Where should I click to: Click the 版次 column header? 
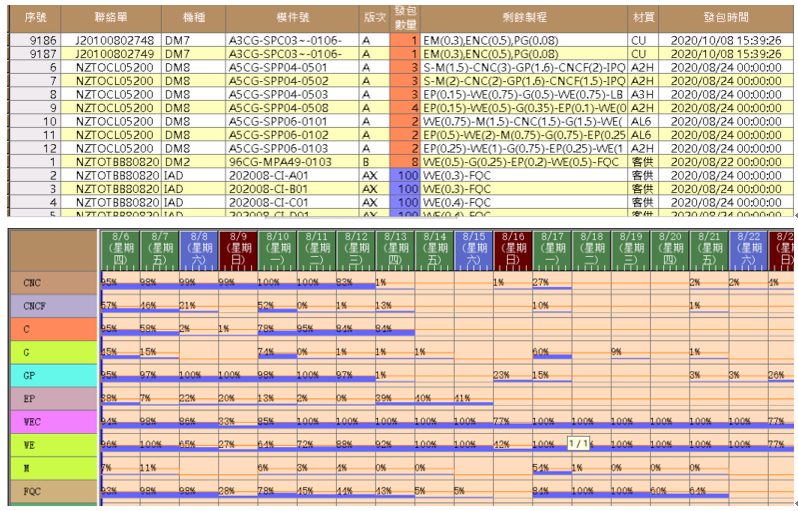(375, 18)
